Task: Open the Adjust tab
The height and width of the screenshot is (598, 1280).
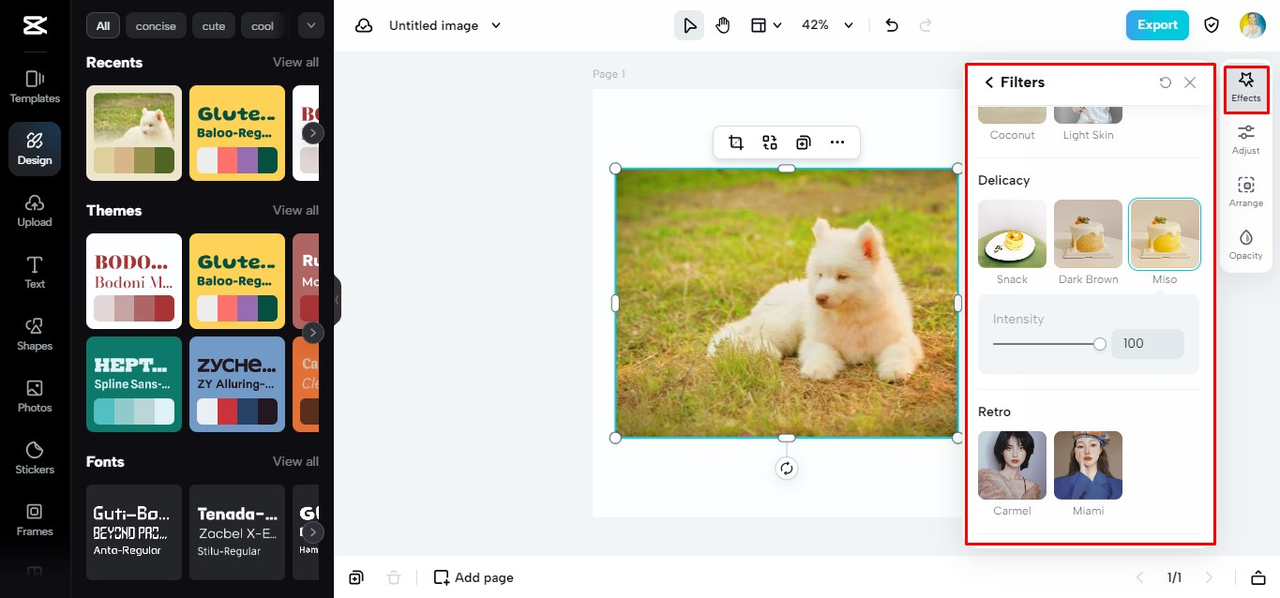Action: (1246, 139)
